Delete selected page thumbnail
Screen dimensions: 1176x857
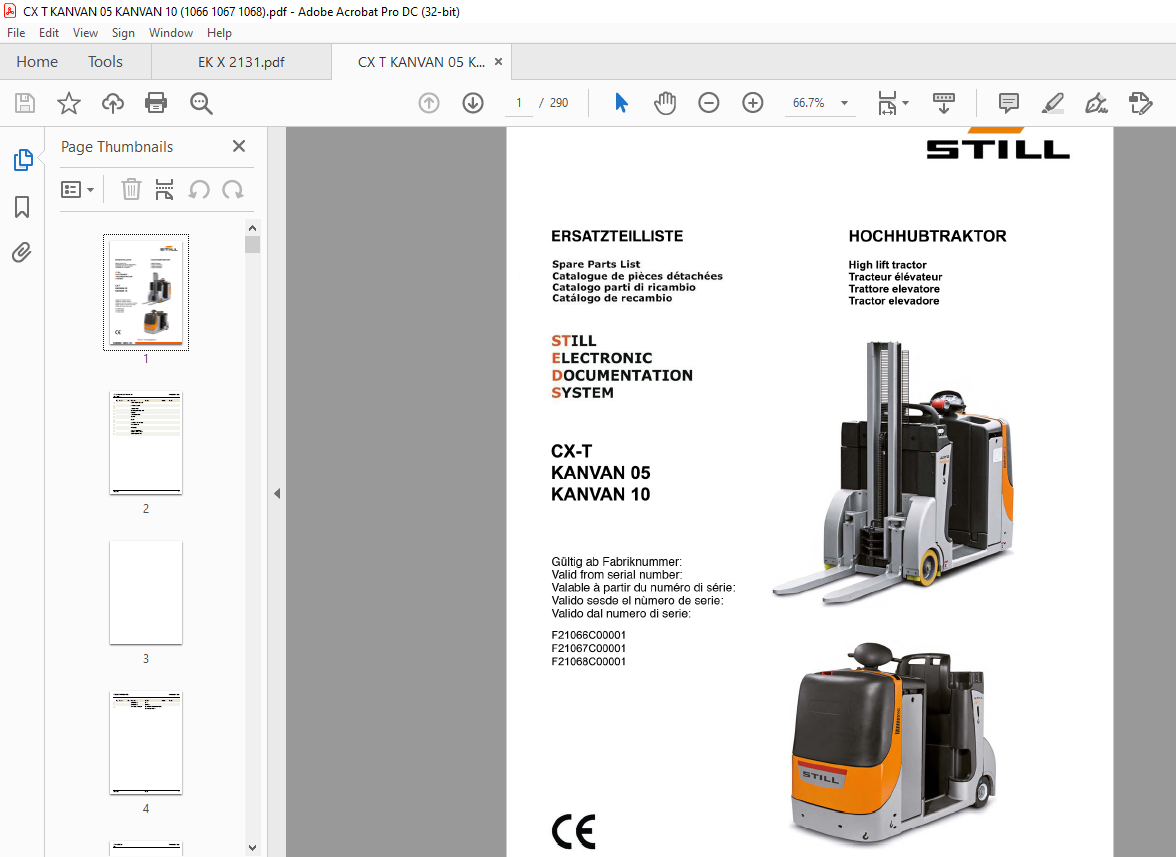131,190
